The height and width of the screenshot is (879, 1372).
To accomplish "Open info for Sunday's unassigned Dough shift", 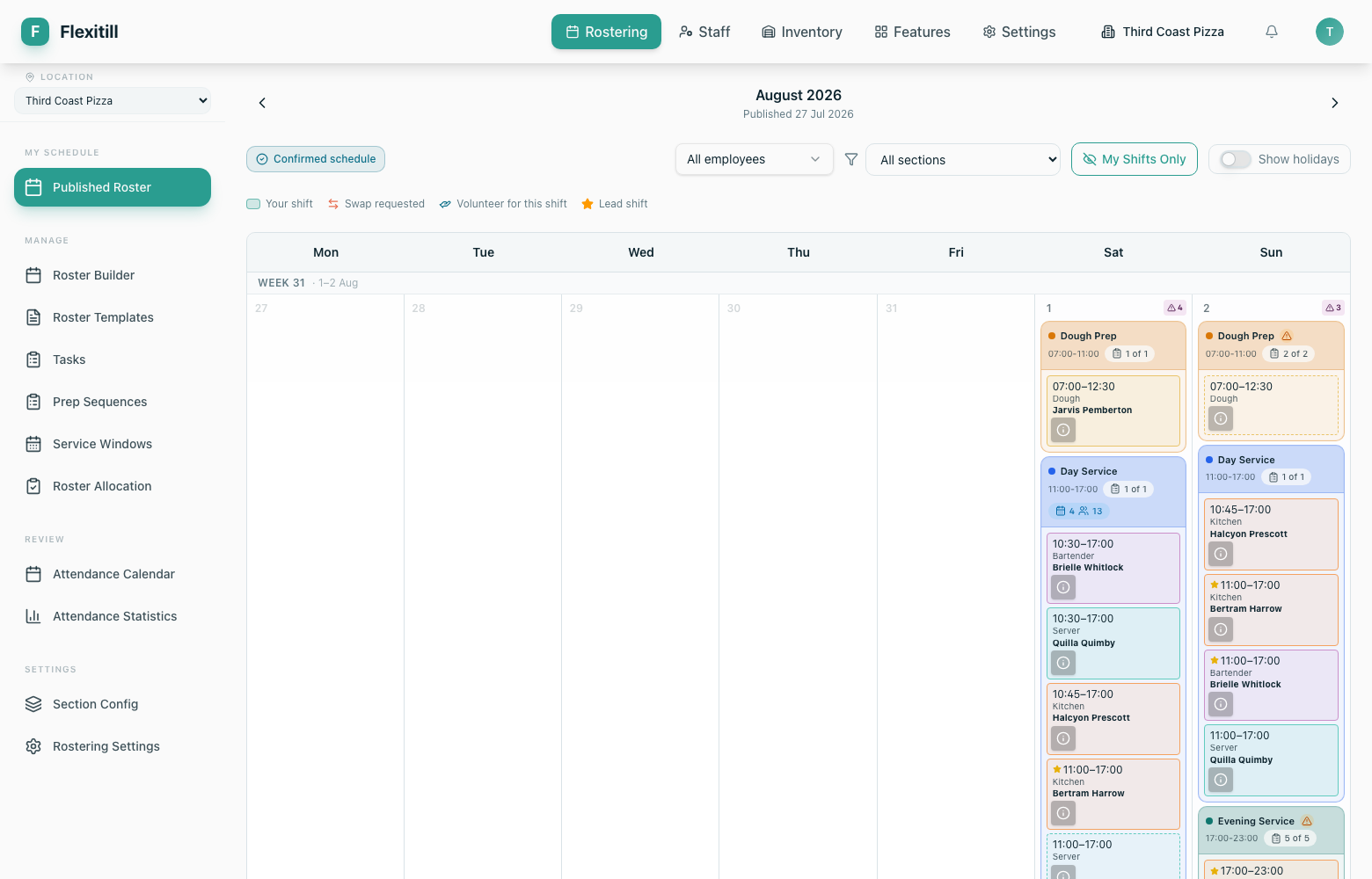I will coord(1221,418).
